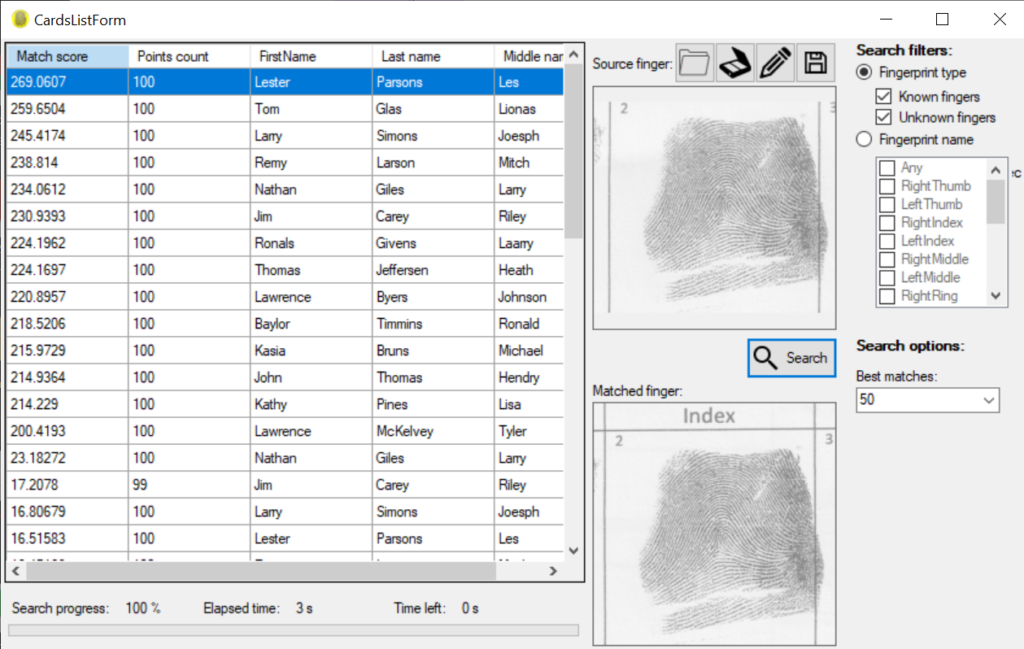Click the pencil edit icon
Viewport: 1024px width, 649px height.
click(775, 63)
